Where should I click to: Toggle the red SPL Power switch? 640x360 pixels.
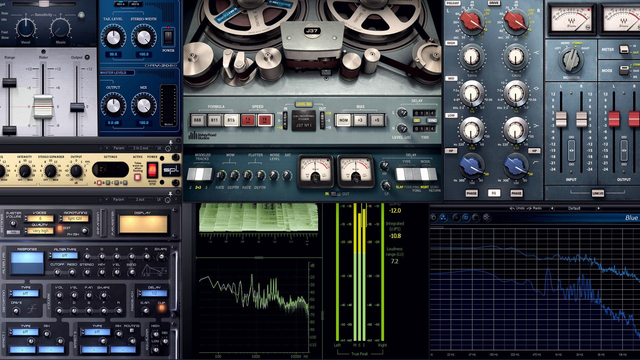152,169
